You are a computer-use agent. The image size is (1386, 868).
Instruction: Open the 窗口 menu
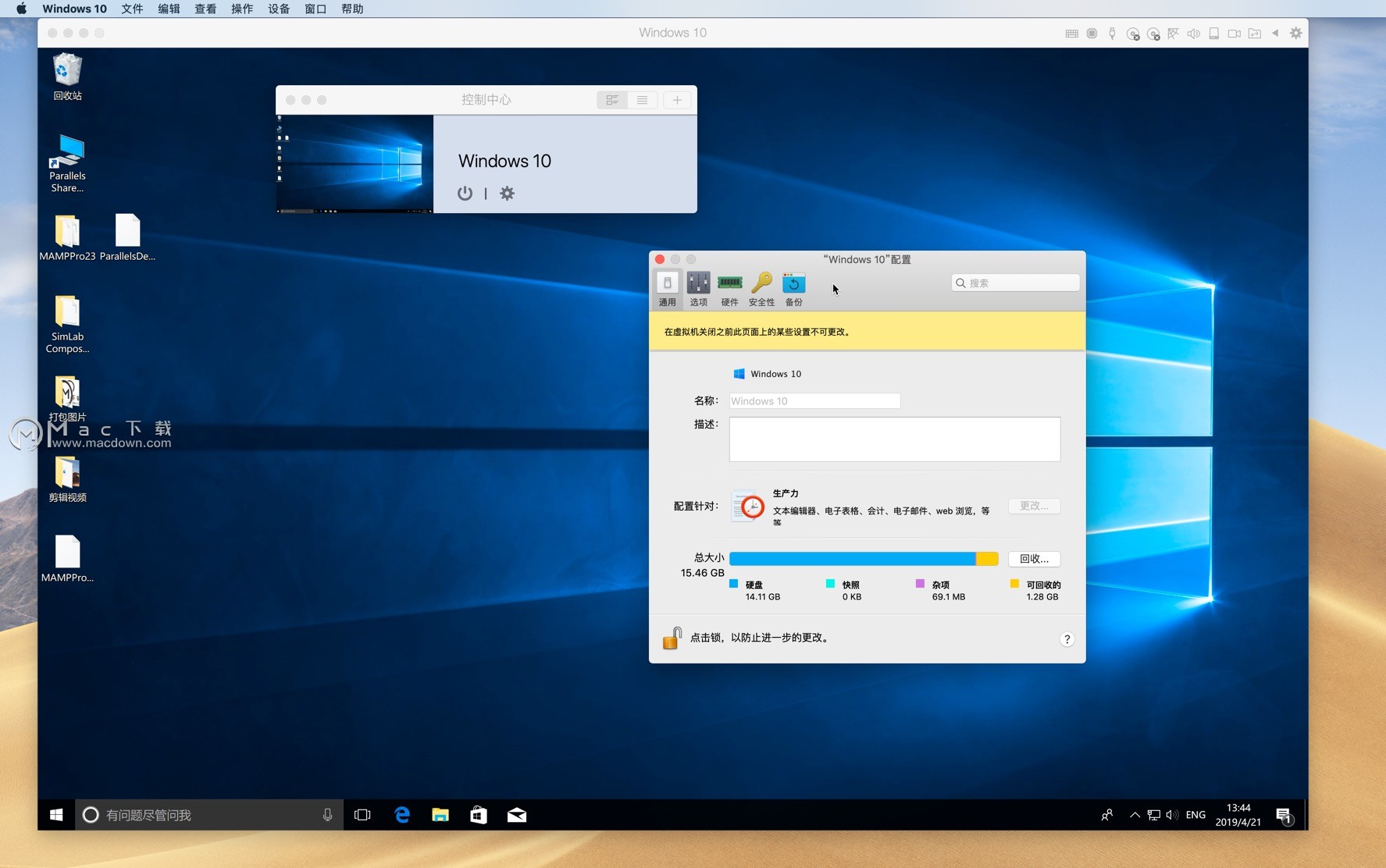pyautogui.click(x=315, y=9)
